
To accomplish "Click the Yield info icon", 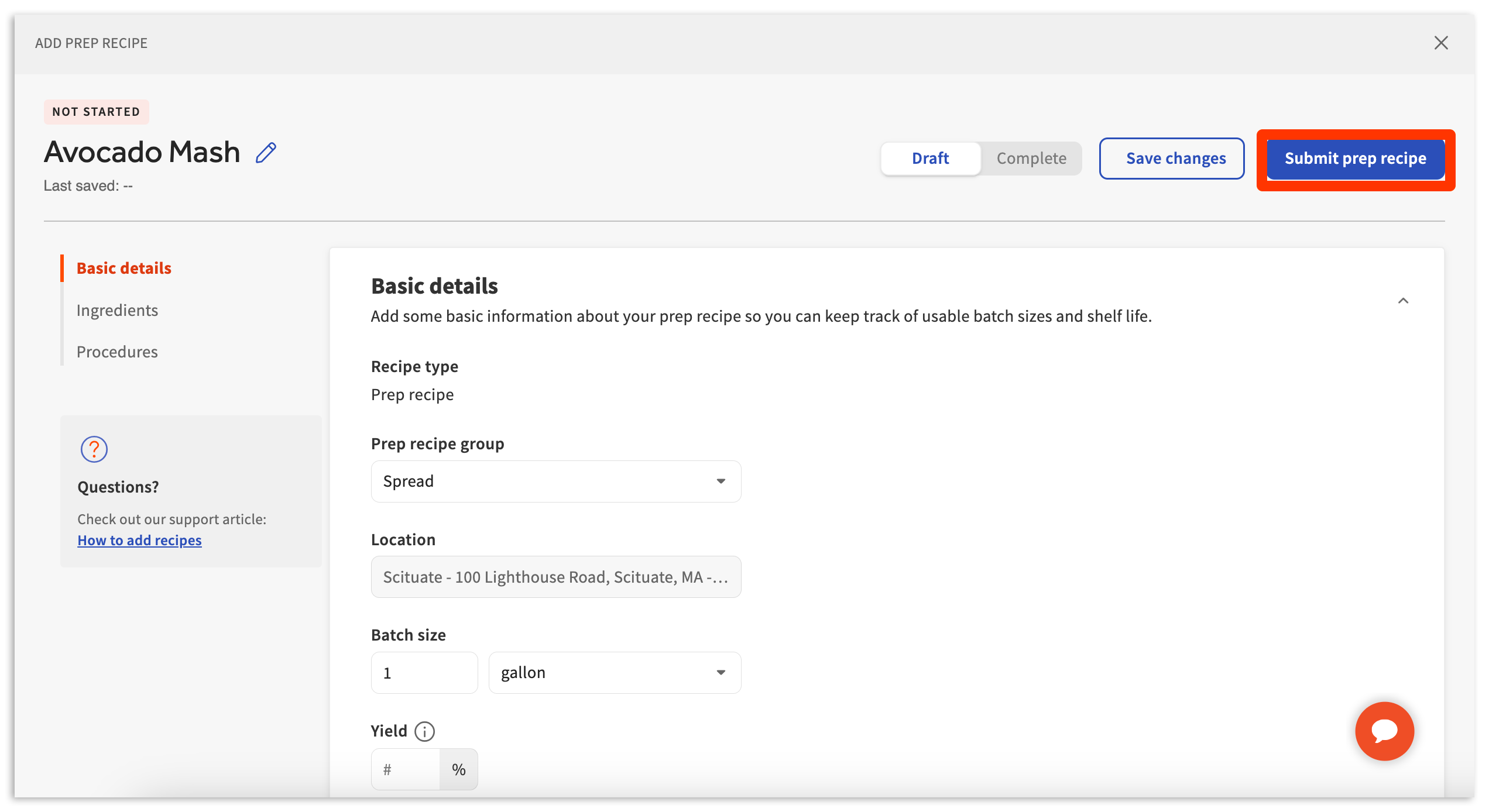I will pos(424,731).
